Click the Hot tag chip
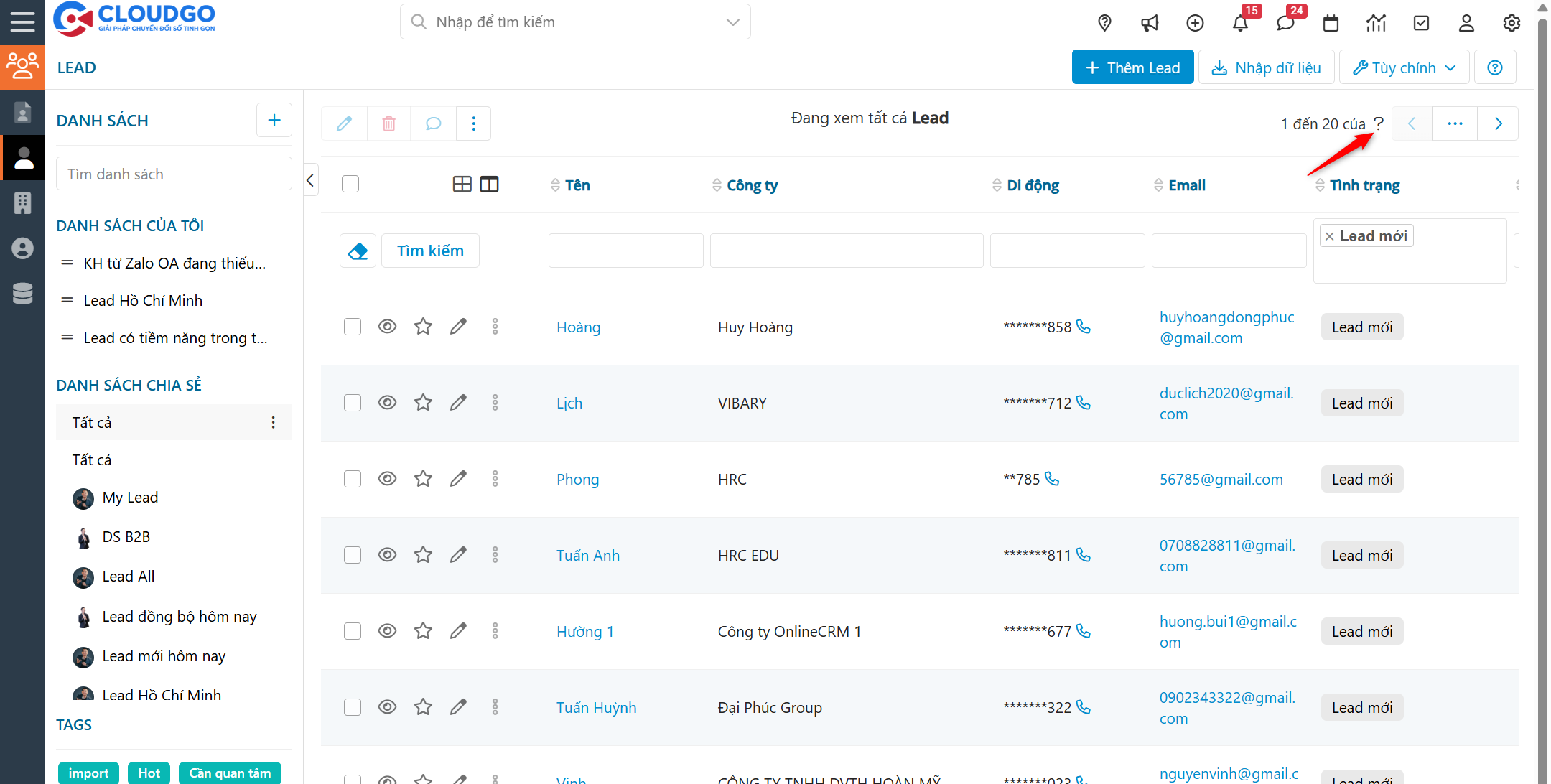The image size is (1551, 784). [x=149, y=773]
